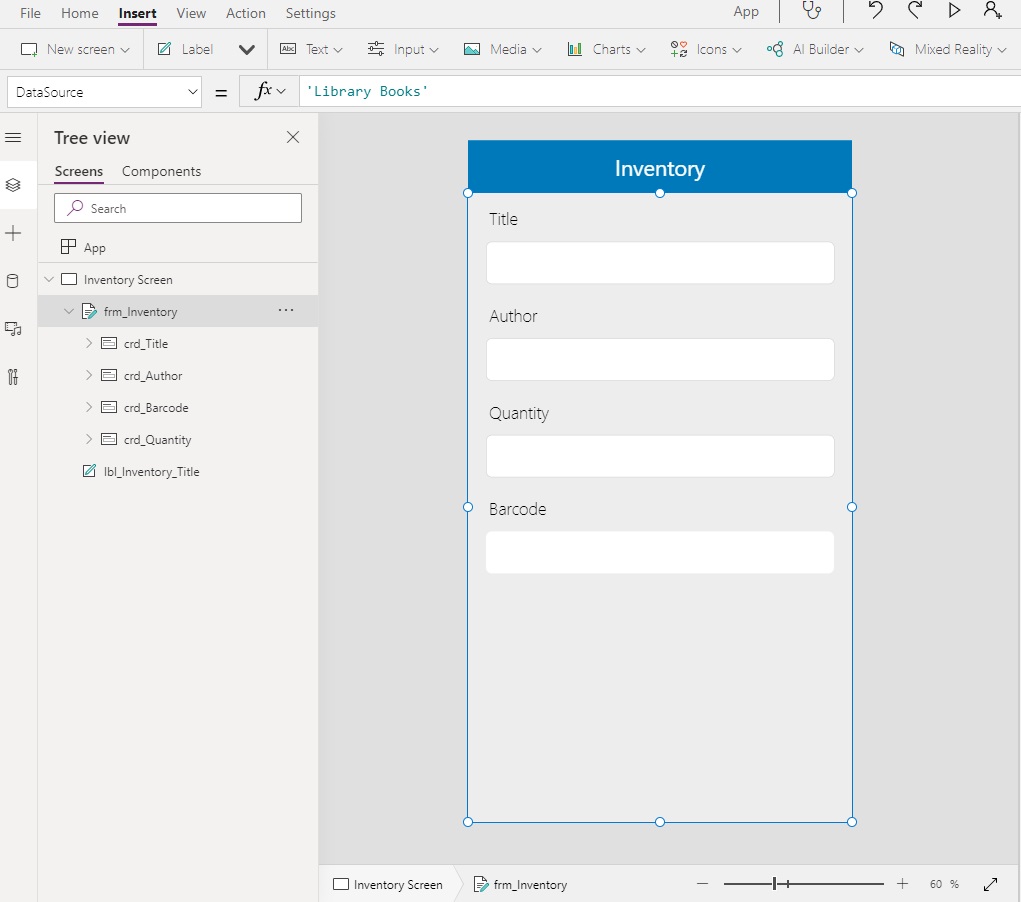Toggle the hamburger menu in left rail
Screen dimensions: 1021x902
tap(13, 137)
